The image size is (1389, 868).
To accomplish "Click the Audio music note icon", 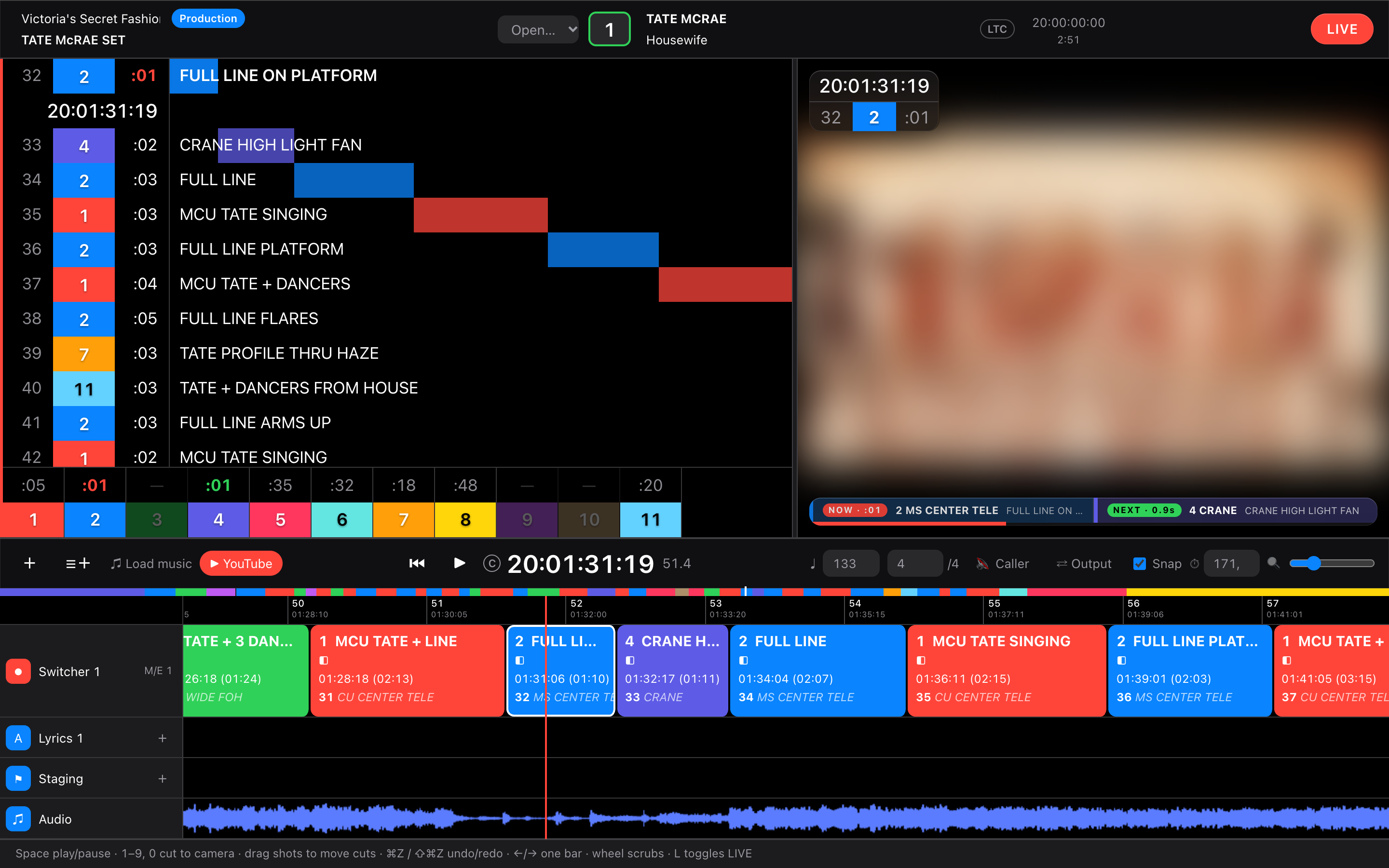I will coord(18,819).
